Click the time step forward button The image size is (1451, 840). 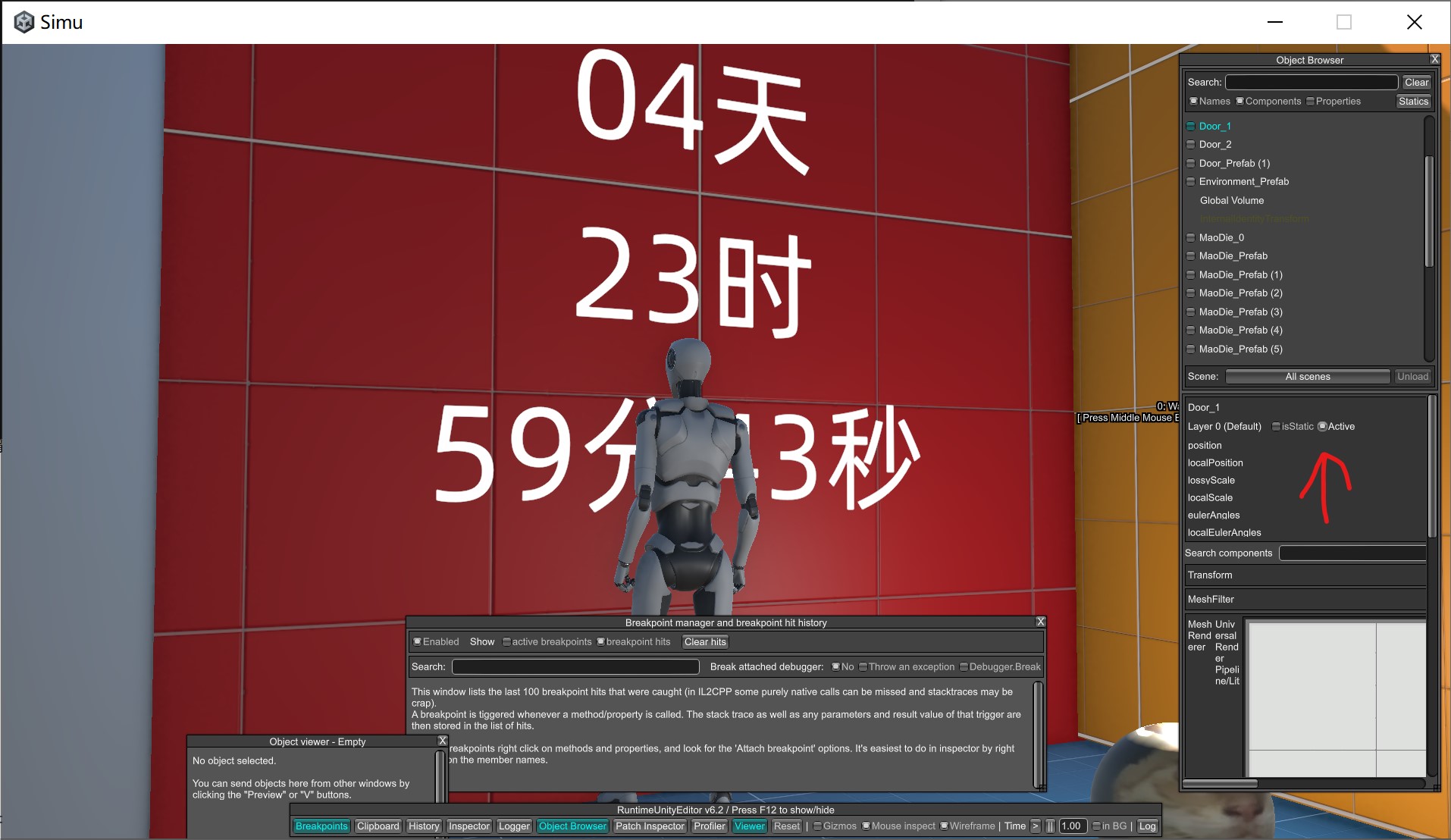click(x=1036, y=826)
